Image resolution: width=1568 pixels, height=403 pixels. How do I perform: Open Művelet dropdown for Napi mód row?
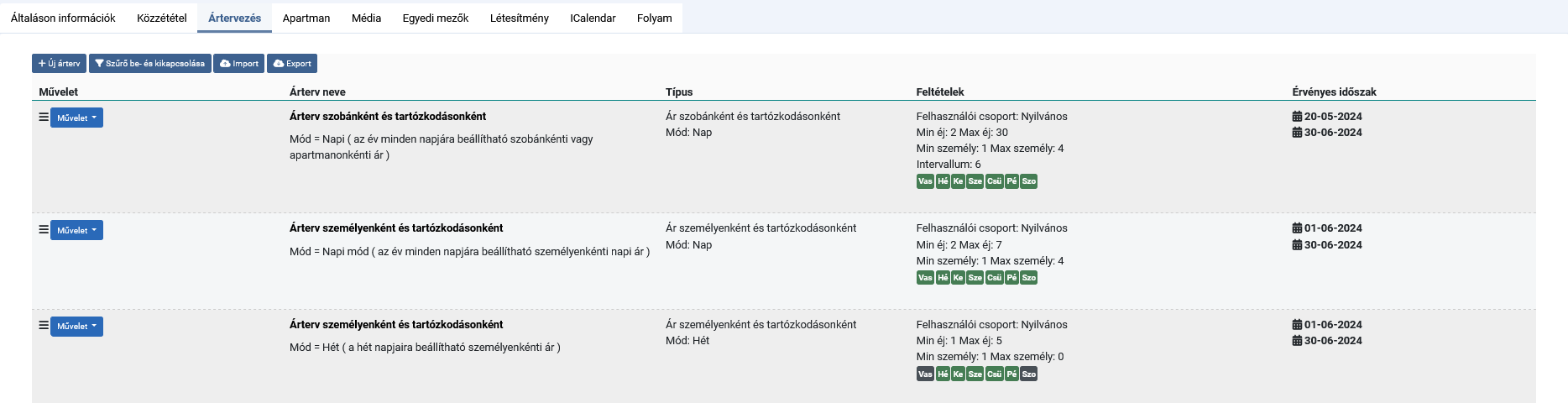76,230
